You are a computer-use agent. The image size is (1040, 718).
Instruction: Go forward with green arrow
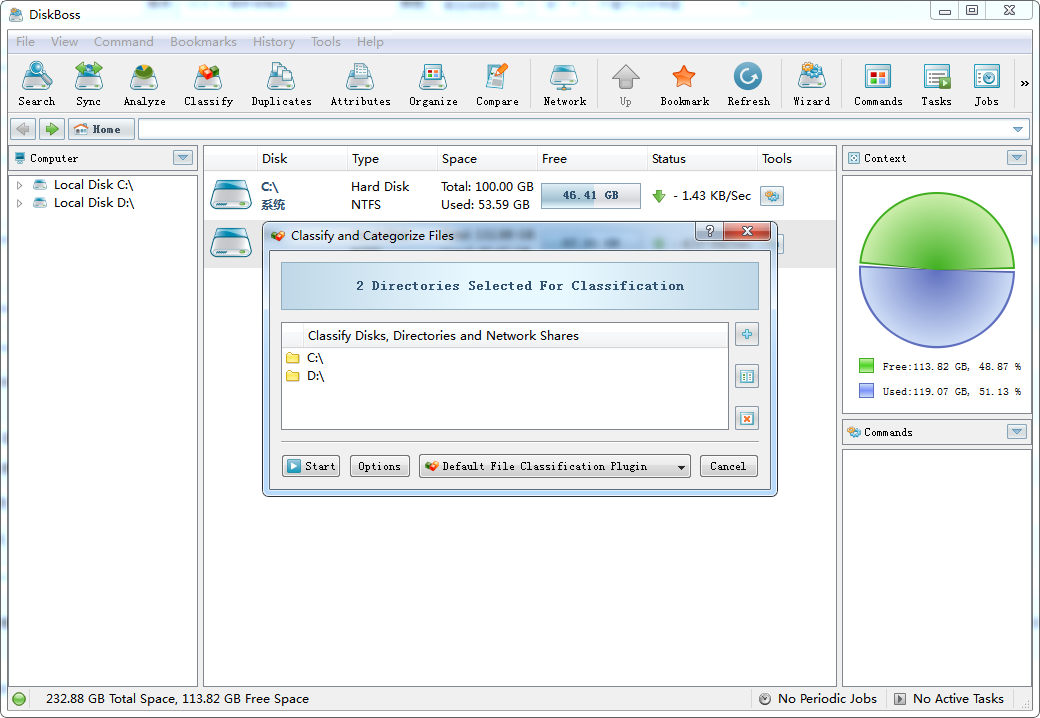coord(51,129)
